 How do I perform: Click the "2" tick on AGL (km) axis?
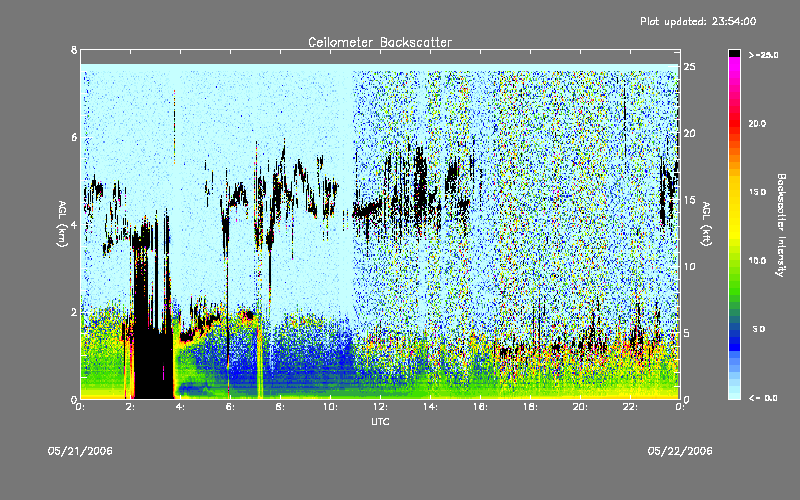coord(74,312)
